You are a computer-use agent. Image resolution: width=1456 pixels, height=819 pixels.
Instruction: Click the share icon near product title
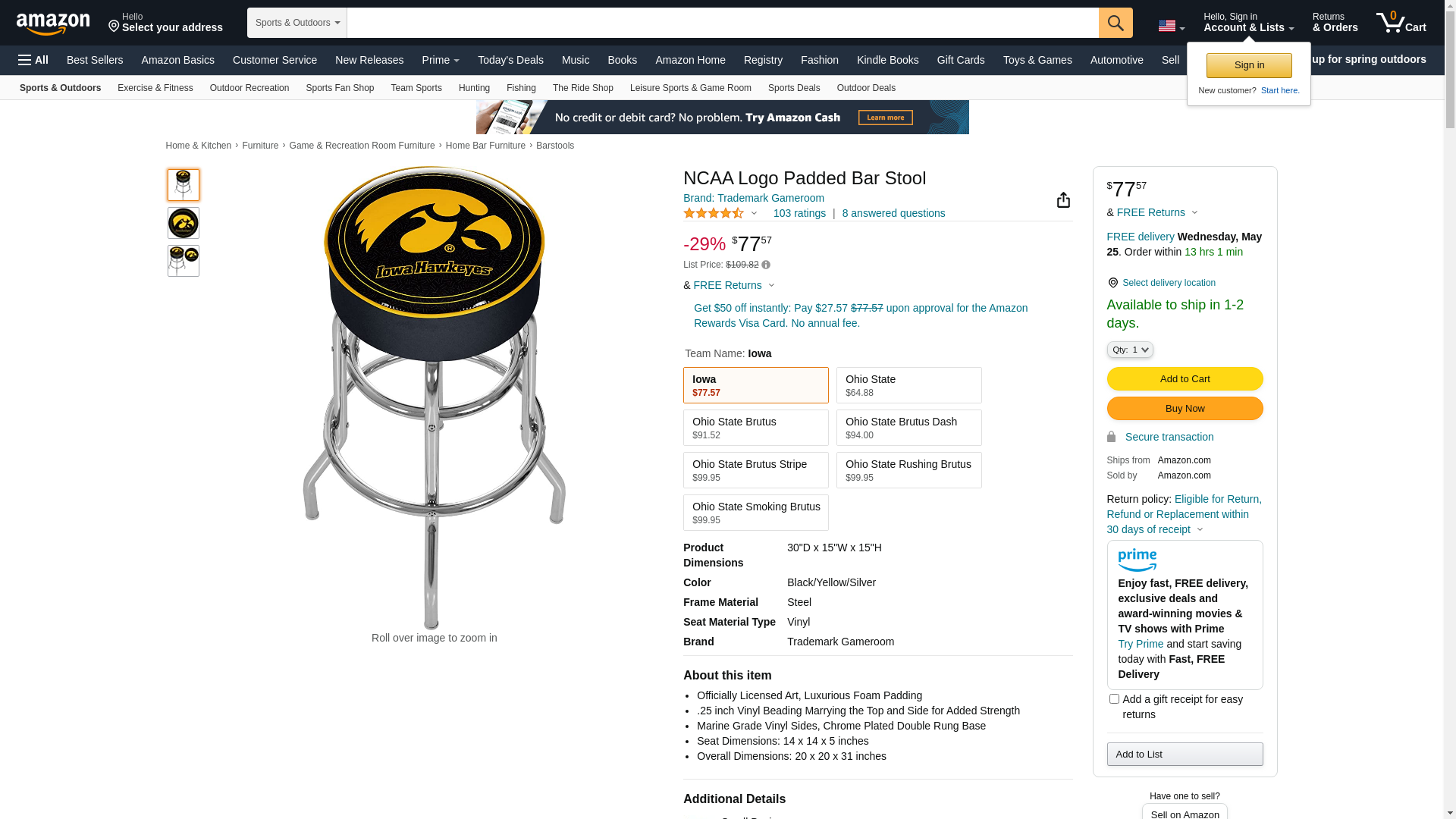point(1063,200)
